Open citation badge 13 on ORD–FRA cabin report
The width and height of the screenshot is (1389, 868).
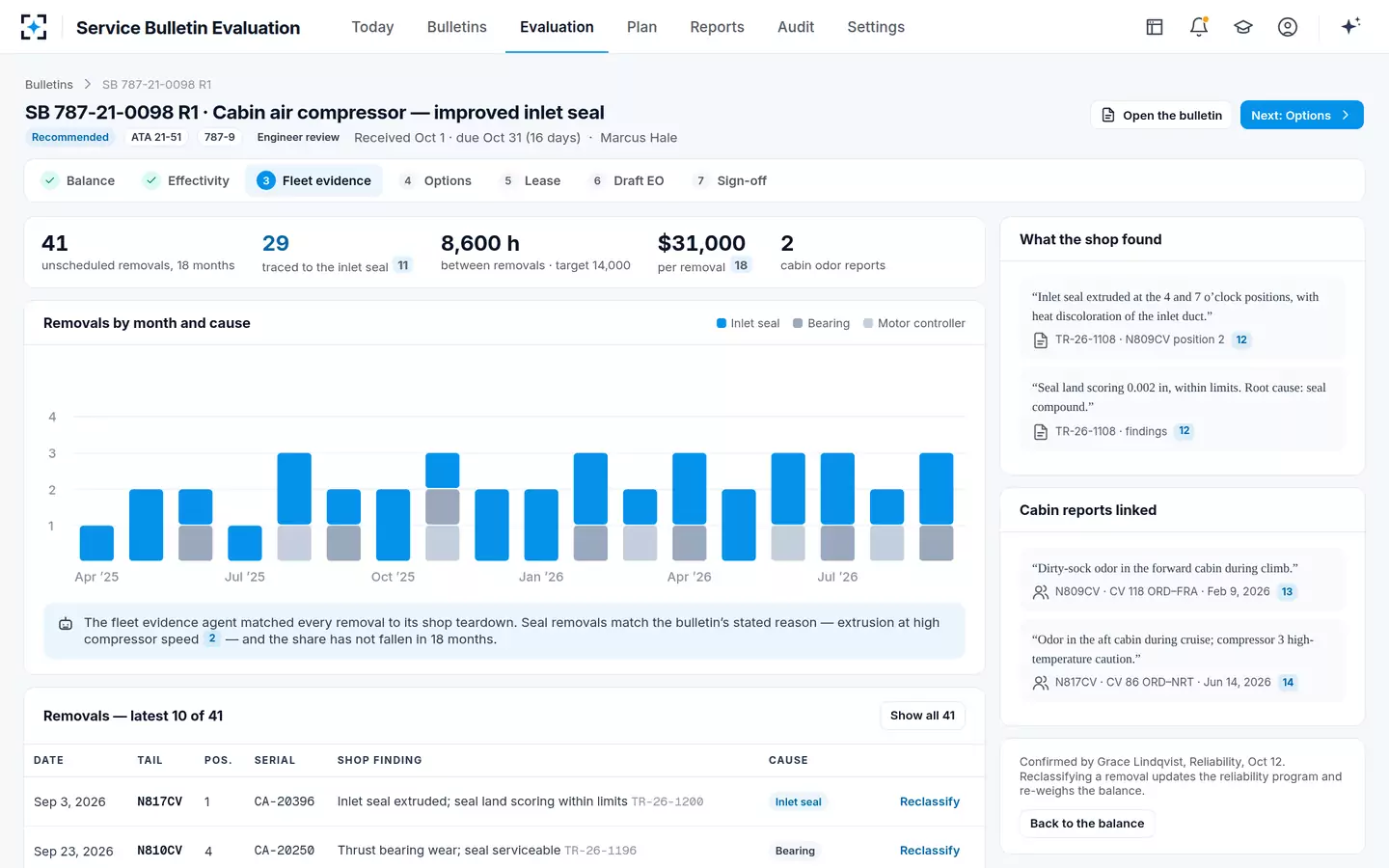click(1287, 592)
